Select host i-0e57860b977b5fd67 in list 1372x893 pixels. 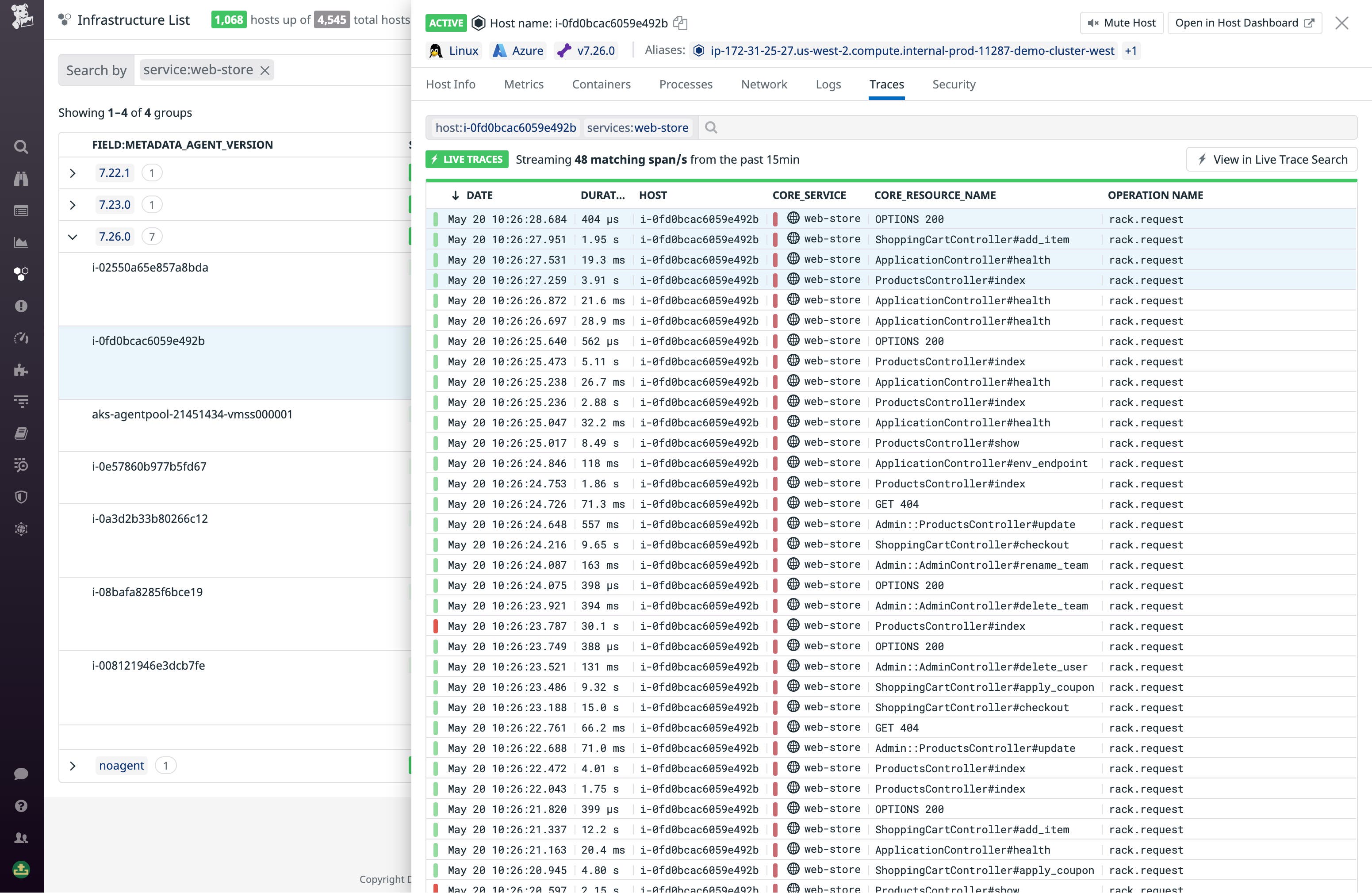click(150, 466)
